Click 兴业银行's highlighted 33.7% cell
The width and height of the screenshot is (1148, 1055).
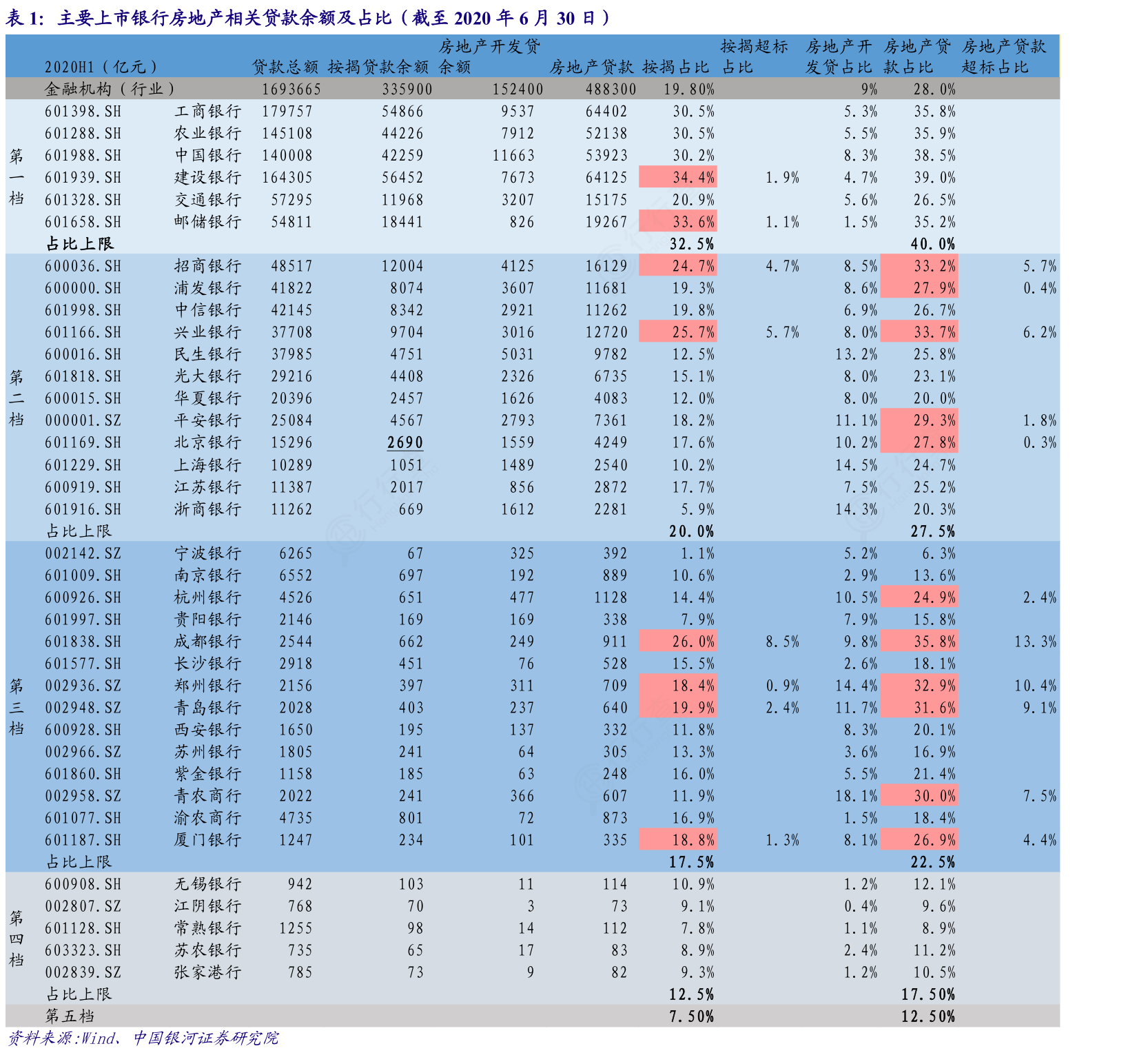(919, 332)
